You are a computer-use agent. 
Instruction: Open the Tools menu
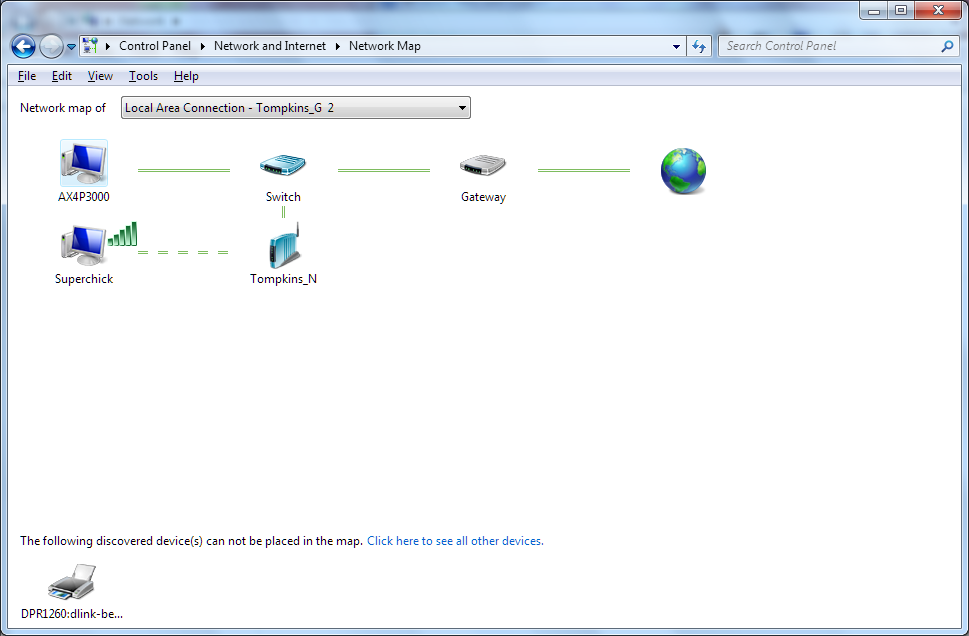(x=143, y=76)
